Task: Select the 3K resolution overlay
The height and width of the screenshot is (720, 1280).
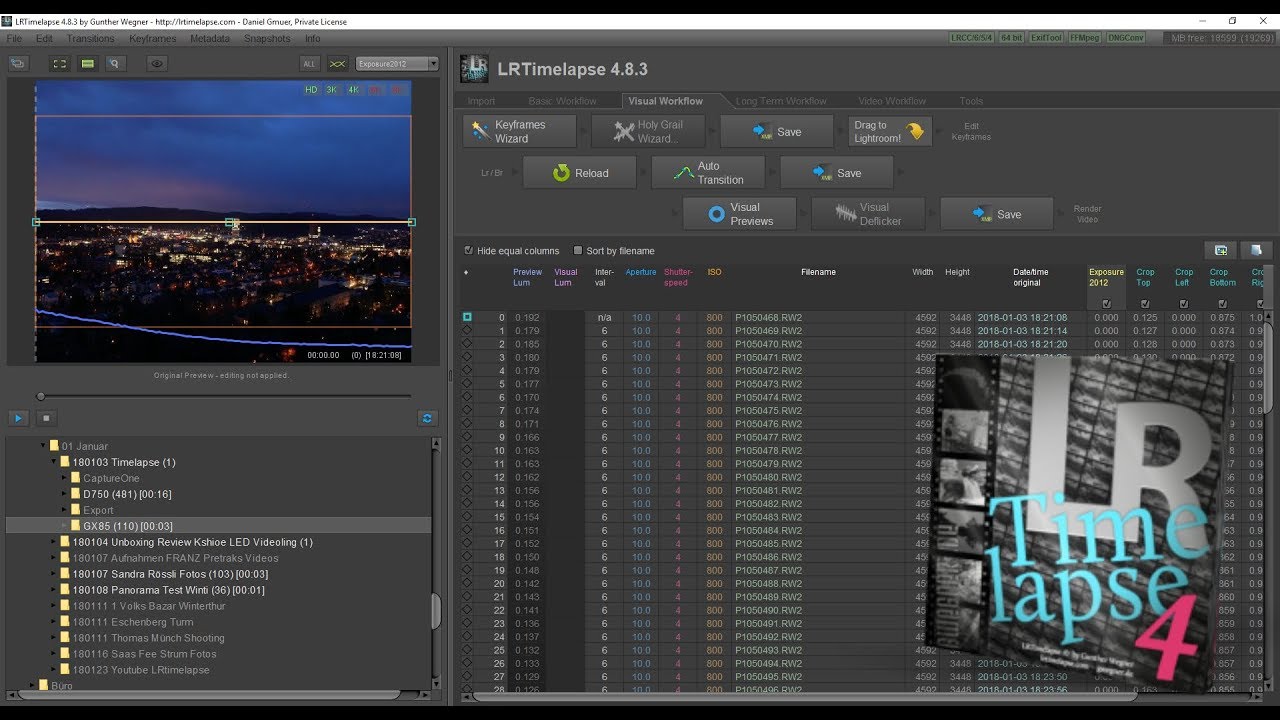Action: (x=332, y=90)
